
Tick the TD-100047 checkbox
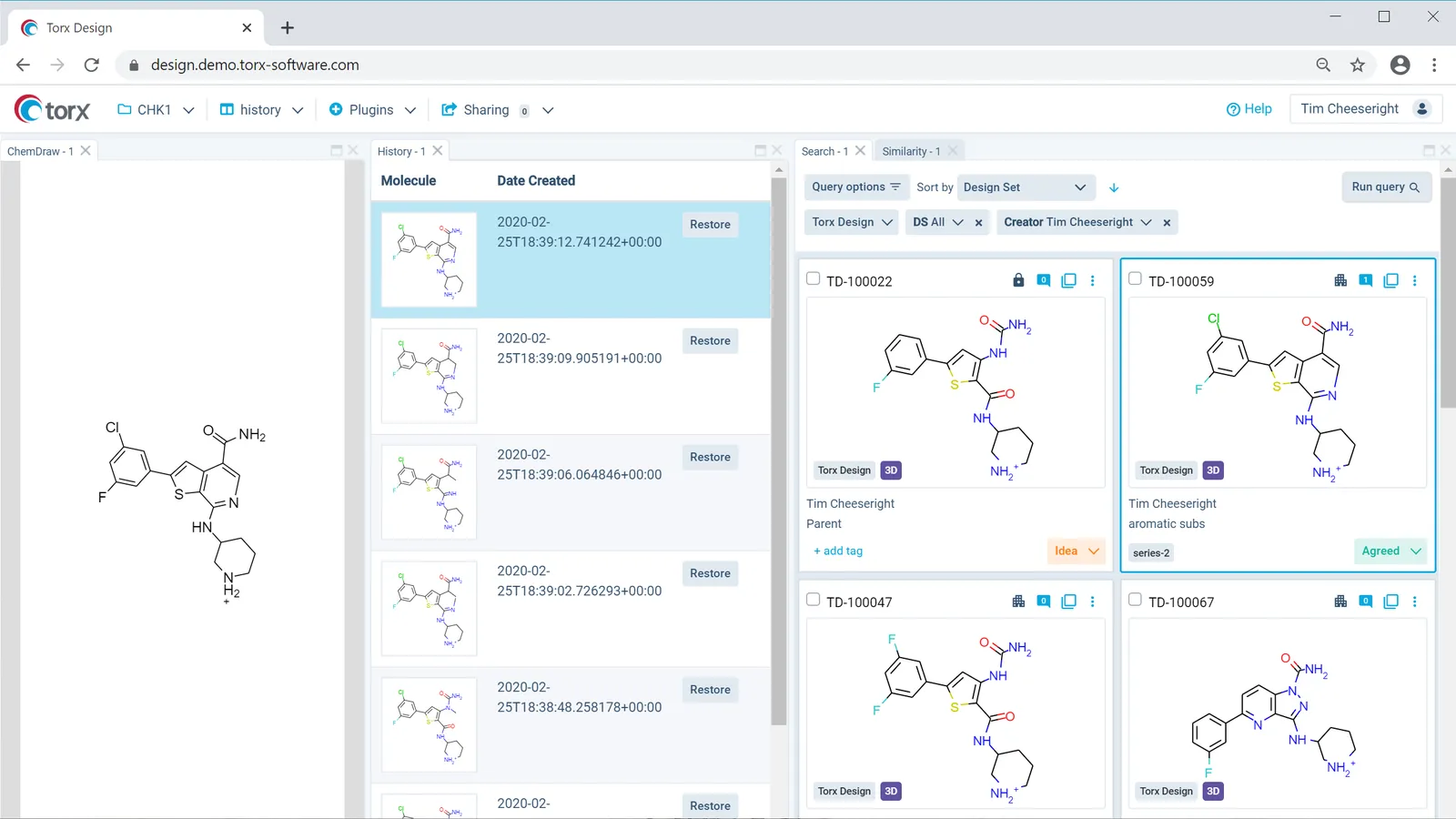coord(814,600)
